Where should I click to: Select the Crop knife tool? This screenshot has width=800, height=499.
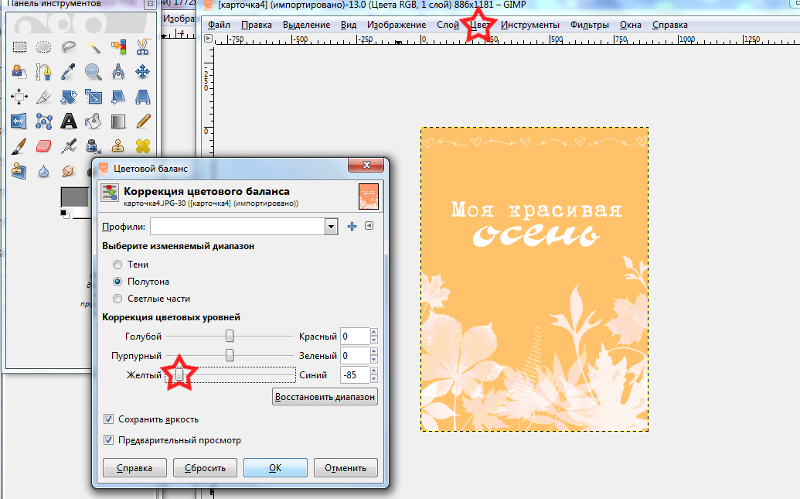coord(44,96)
